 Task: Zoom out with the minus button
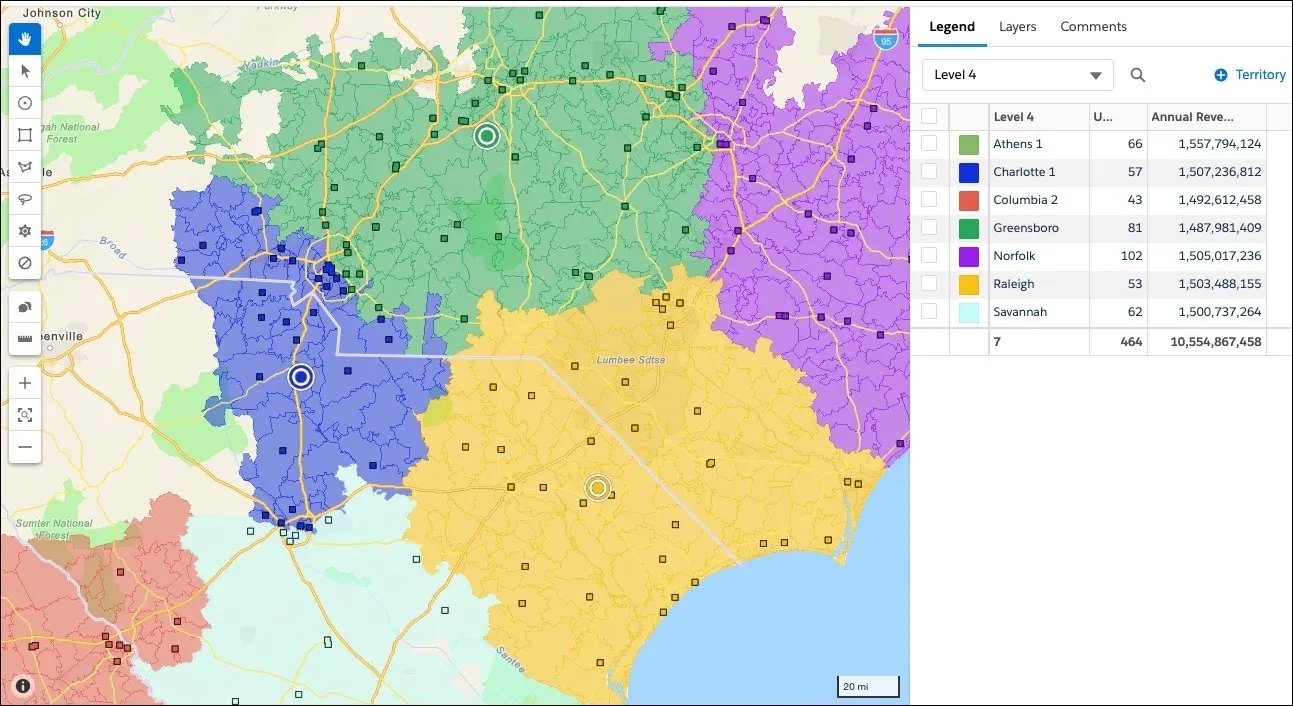pyautogui.click(x=25, y=447)
